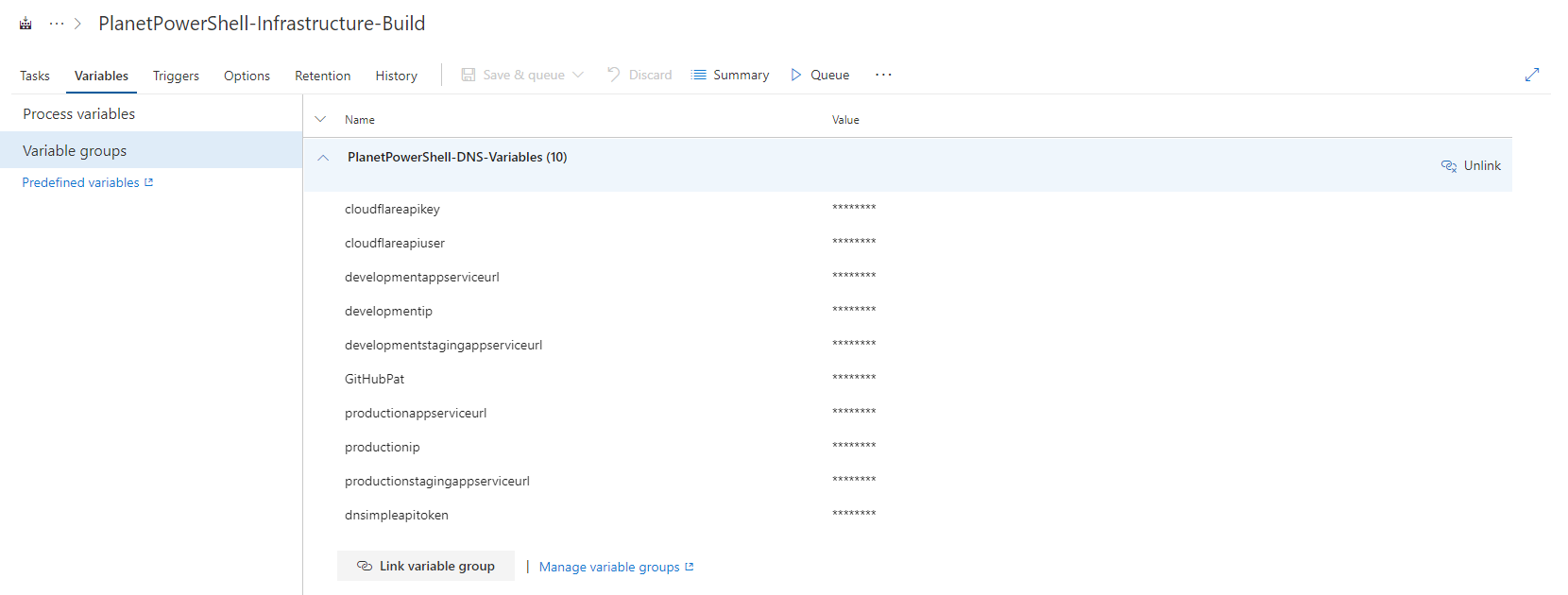1568x595 pixels.
Task: Click external link icon beside Manage variable groups
Action: (x=690, y=567)
